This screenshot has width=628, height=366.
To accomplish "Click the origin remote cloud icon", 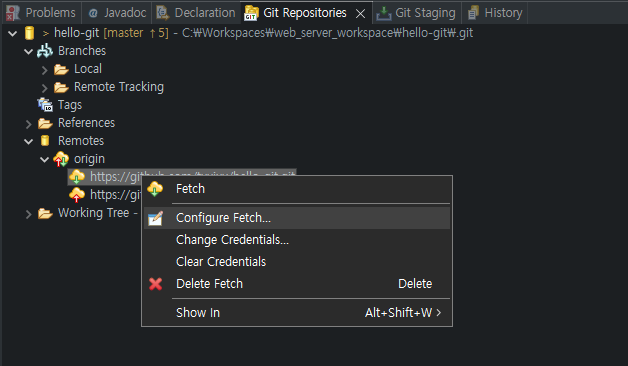I will pyautogui.click(x=61, y=159).
